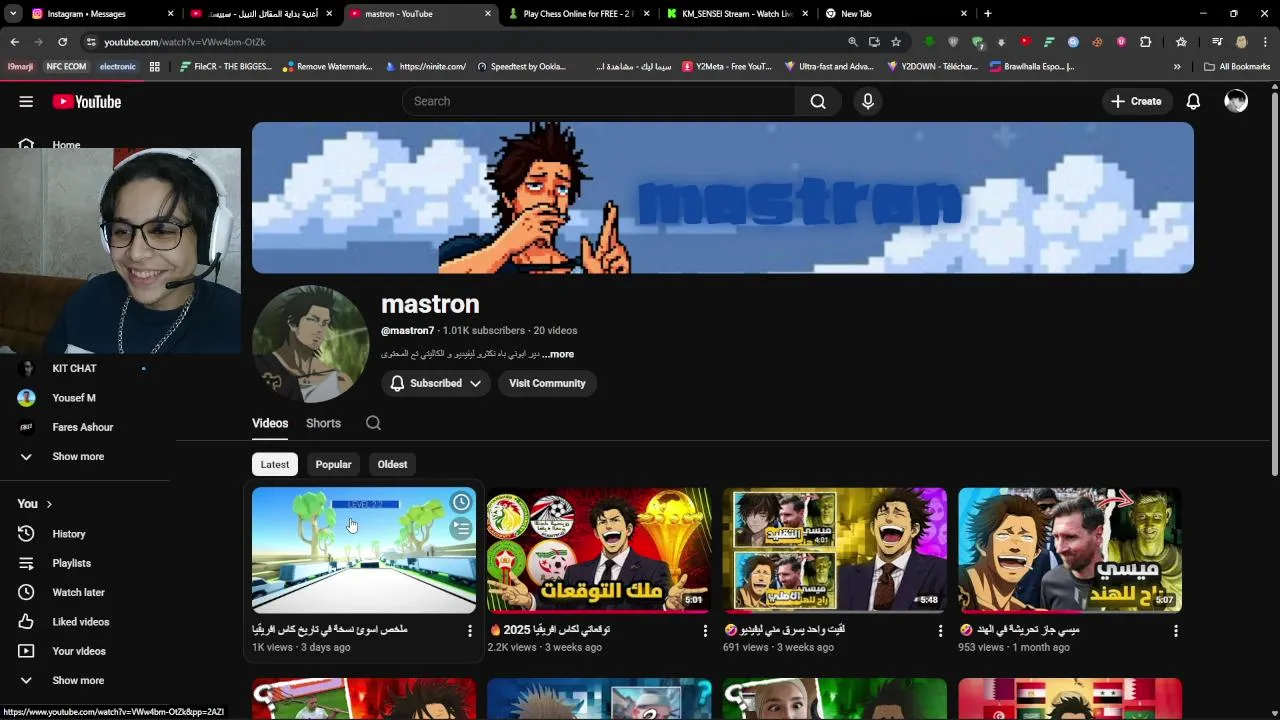This screenshot has width=1280, height=720.
Task: Click the cookie extension icon
Action: 1097,42
